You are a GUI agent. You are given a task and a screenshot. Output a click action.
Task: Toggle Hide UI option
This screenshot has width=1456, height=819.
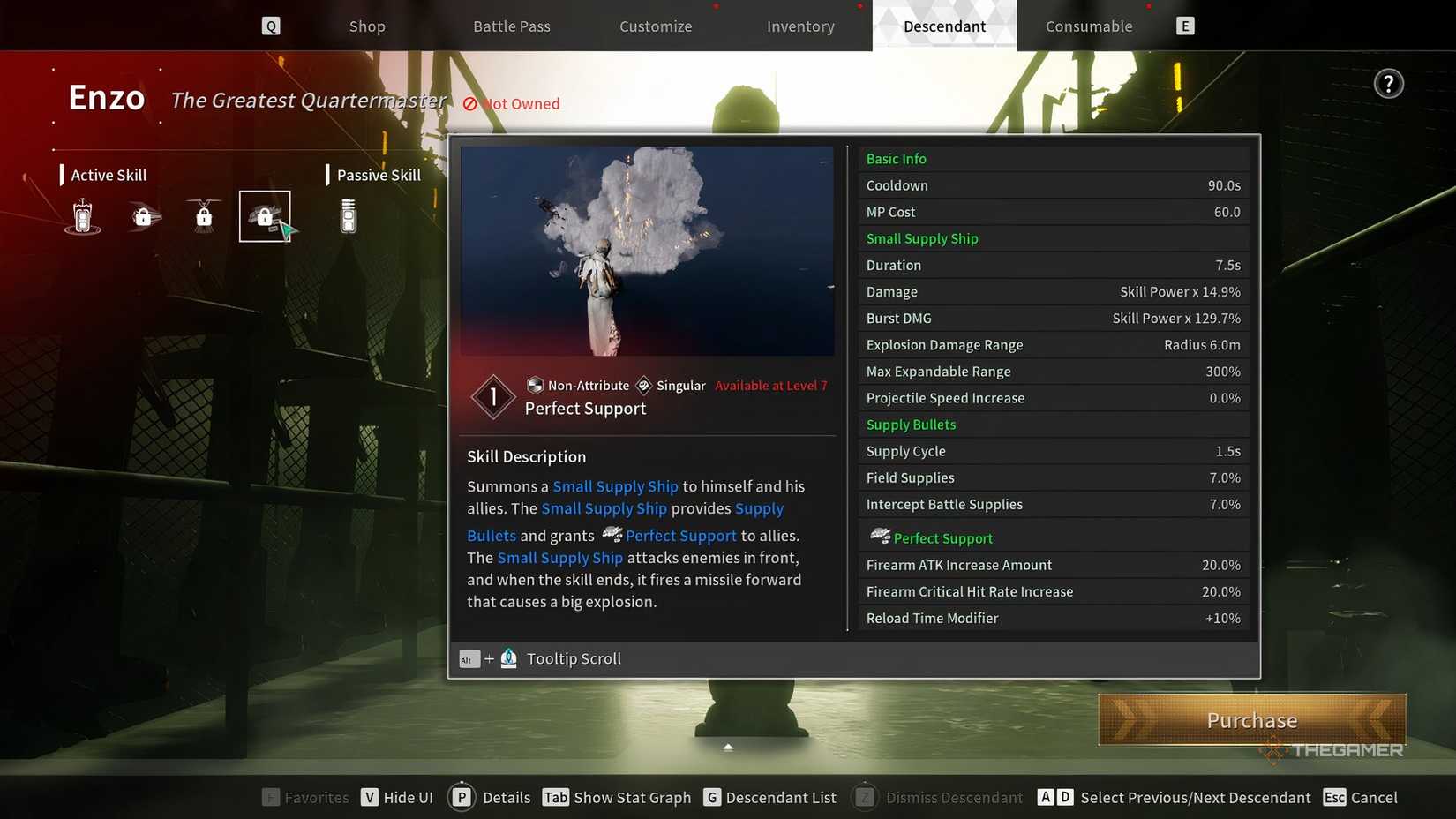coord(398,798)
